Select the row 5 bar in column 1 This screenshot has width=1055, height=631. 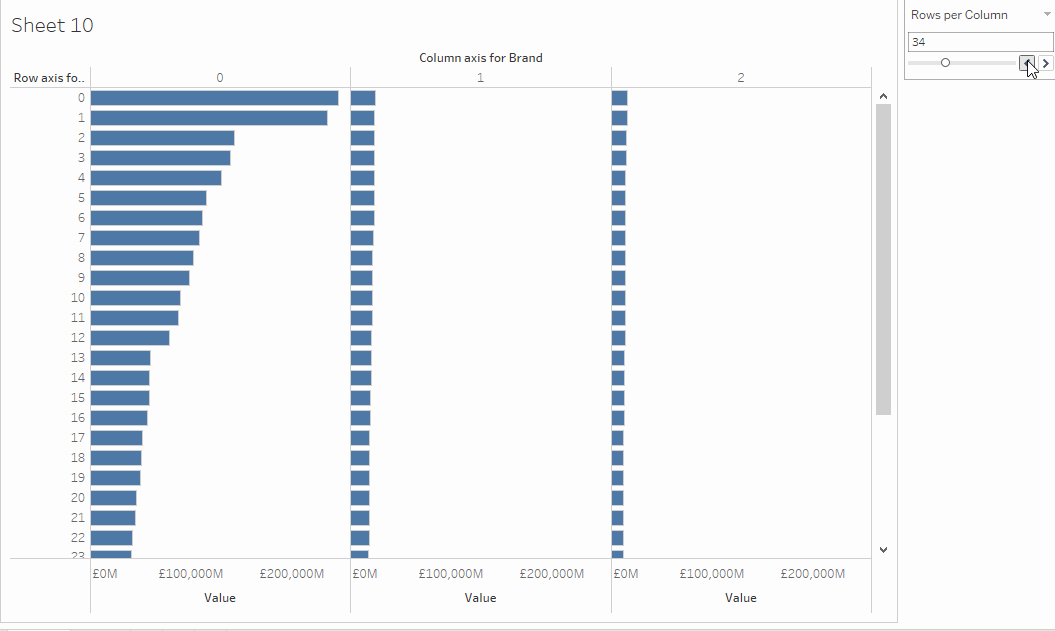pos(362,198)
